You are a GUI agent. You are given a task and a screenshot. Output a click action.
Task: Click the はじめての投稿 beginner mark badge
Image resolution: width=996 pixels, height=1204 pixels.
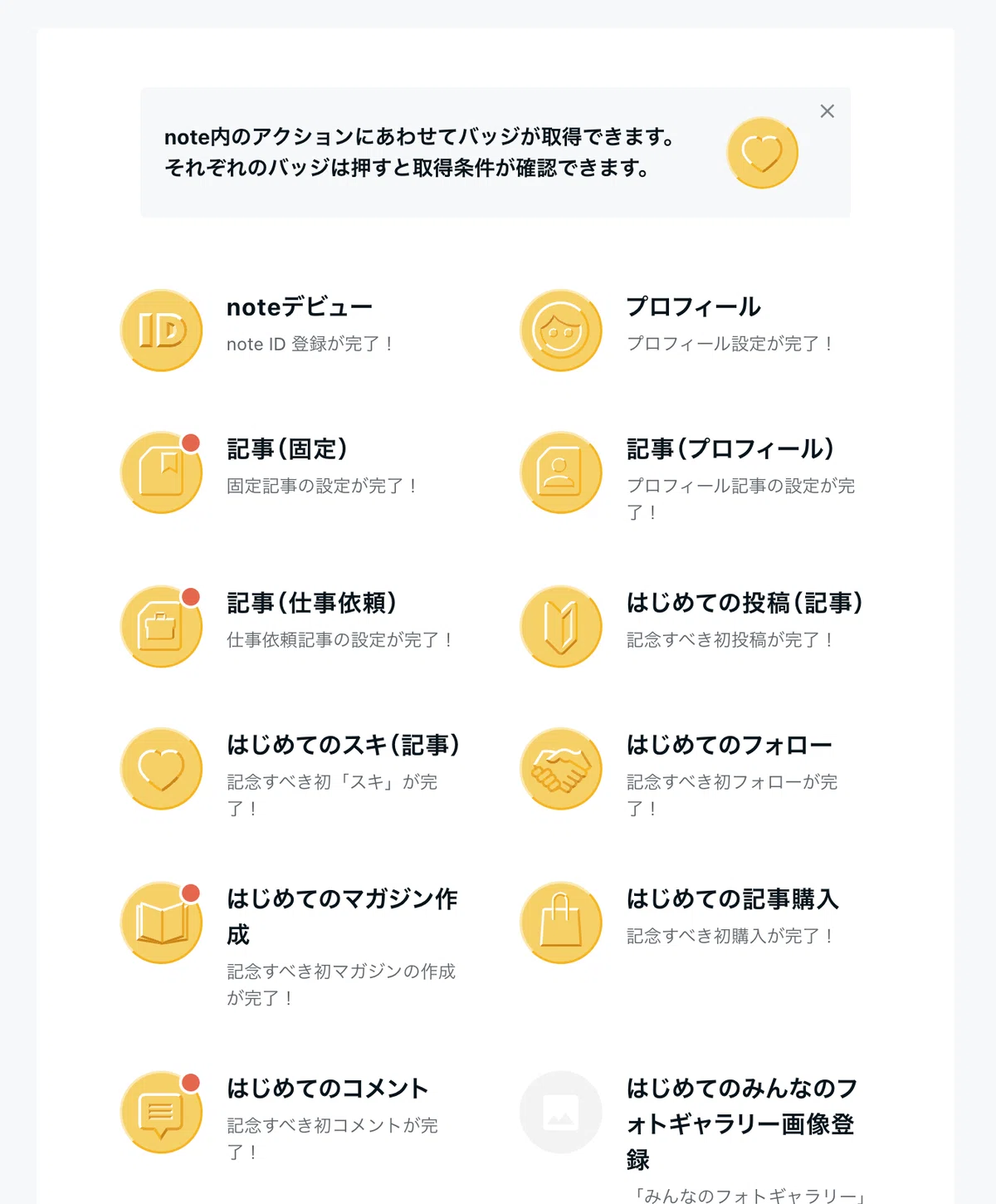(x=561, y=627)
